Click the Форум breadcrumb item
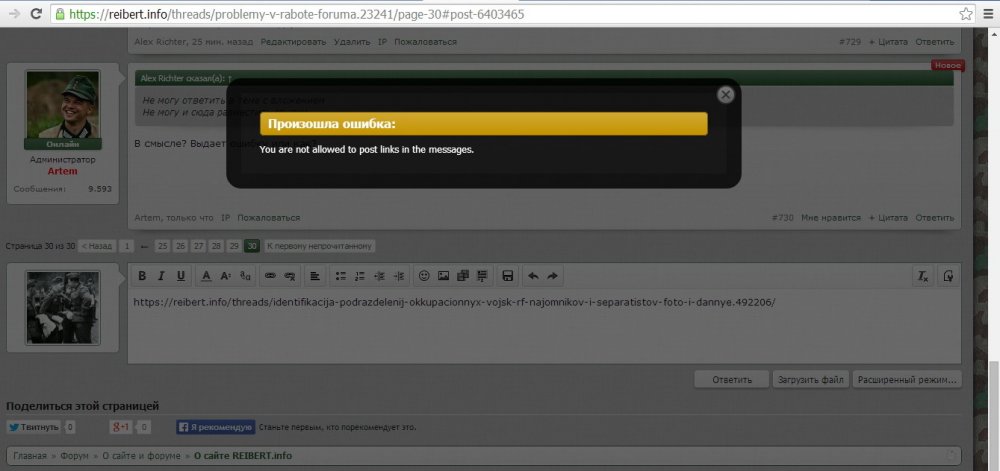1000x471 pixels. (73, 456)
